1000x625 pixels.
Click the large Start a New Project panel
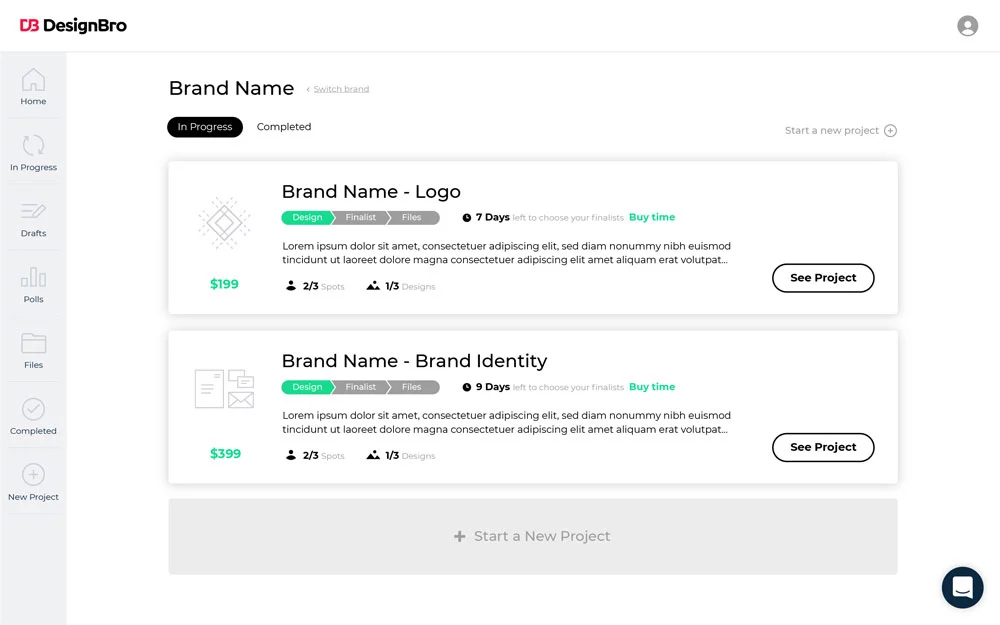pyautogui.click(x=532, y=536)
